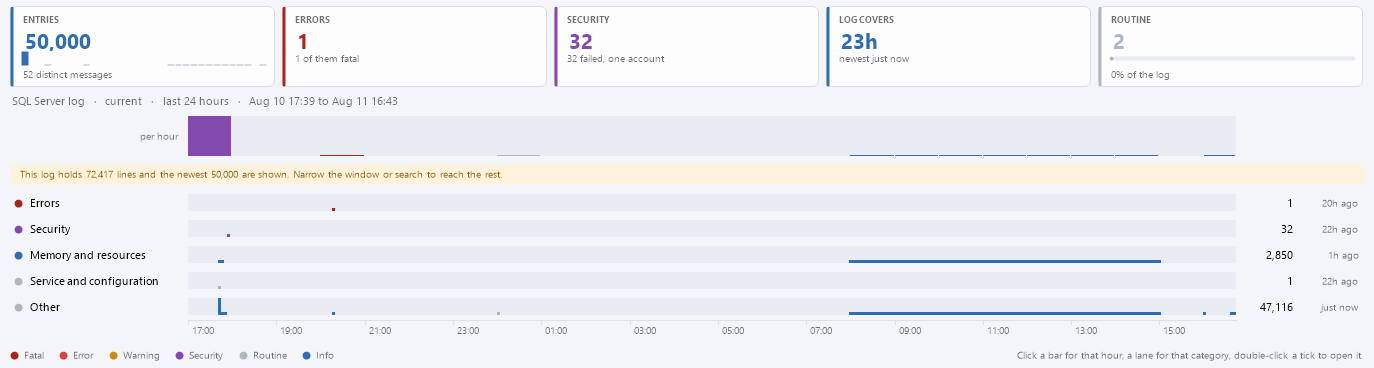Click the hint text about clicking a bar
The height and width of the screenshot is (368, 1374).
(1189, 356)
